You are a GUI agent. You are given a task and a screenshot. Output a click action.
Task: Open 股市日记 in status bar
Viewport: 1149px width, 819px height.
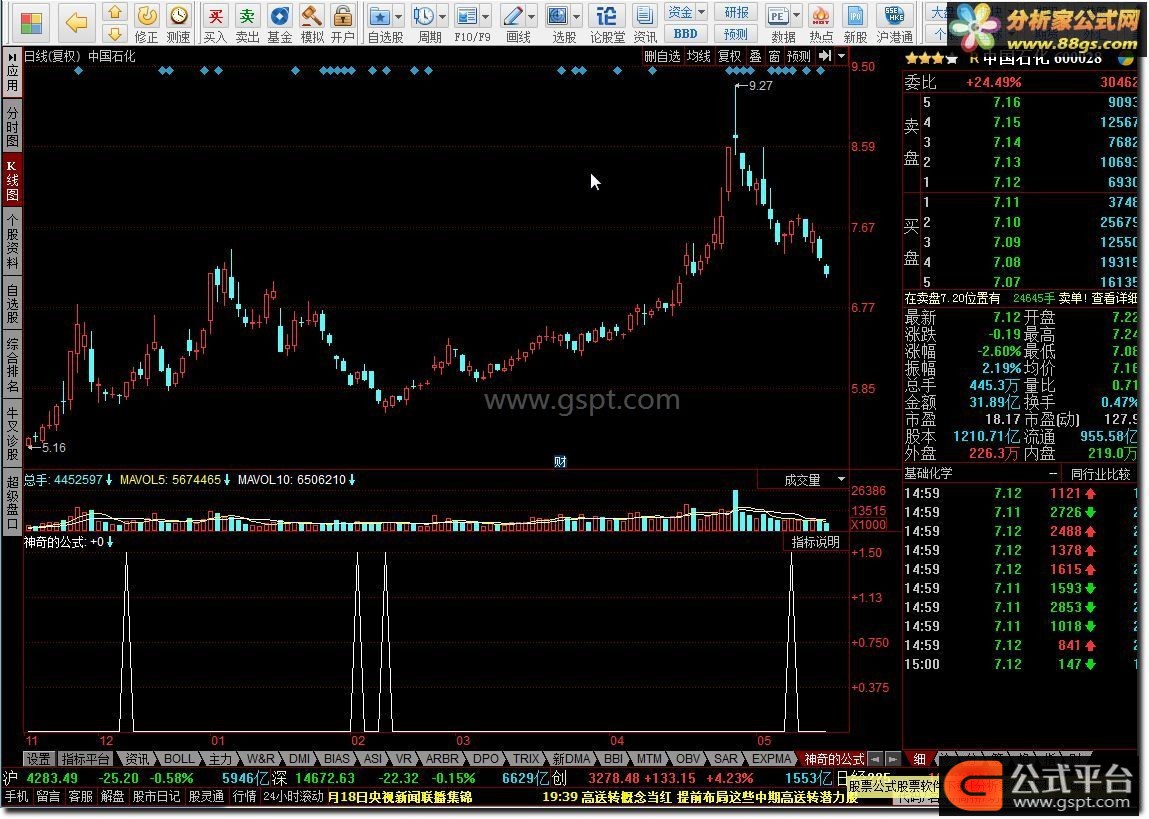click(x=156, y=796)
